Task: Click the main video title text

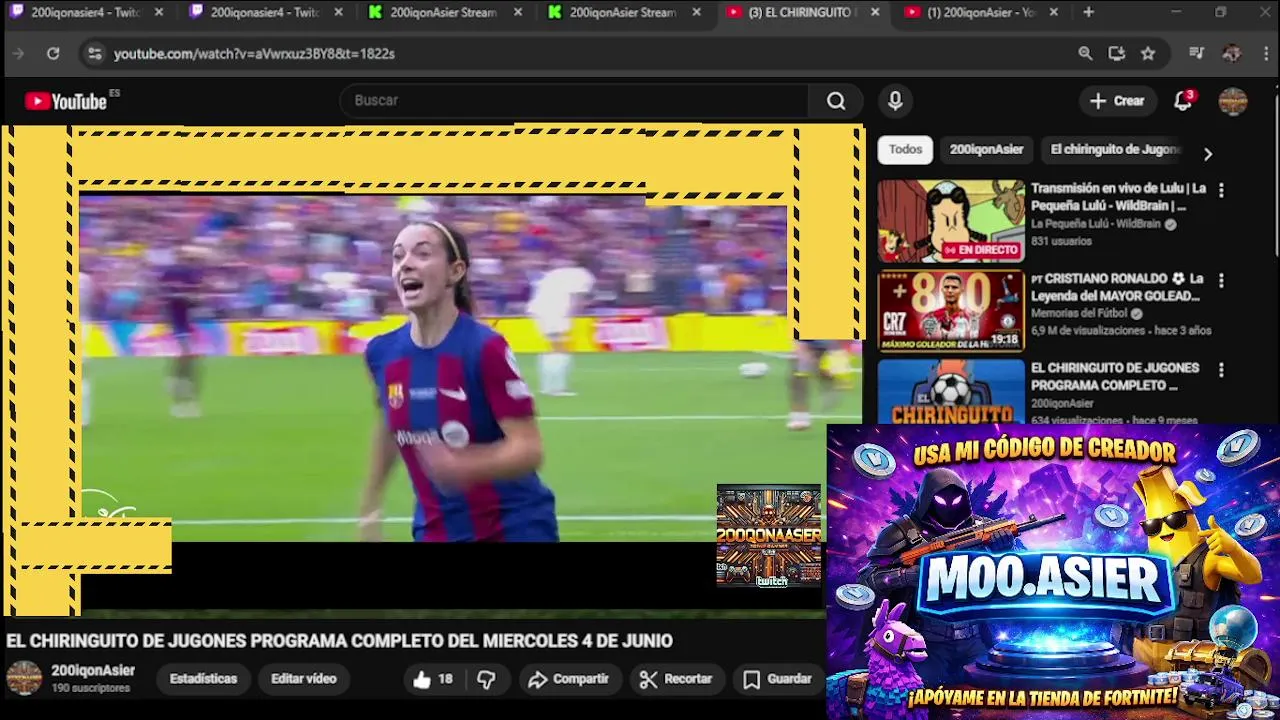Action: click(x=340, y=641)
